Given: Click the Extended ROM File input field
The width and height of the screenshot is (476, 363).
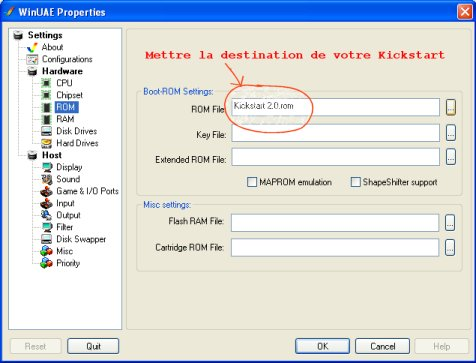Looking at the screenshot, I should (x=336, y=157).
